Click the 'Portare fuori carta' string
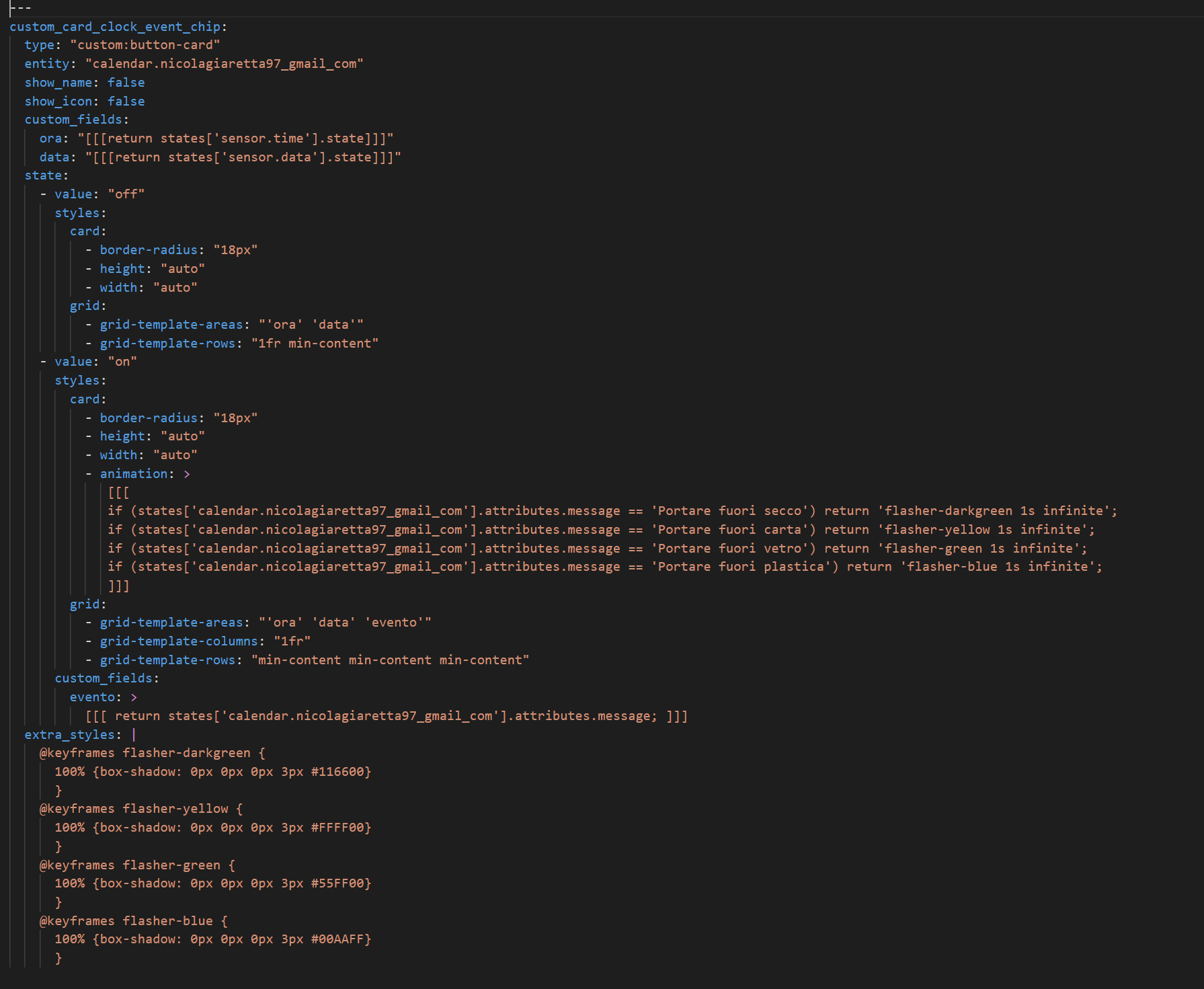 click(733, 530)
